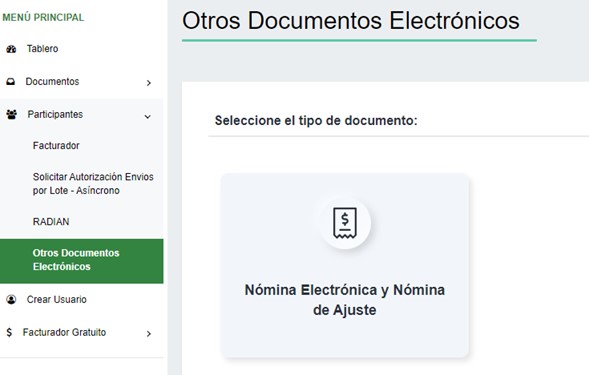
Task: Click the Participantes group icon
Action: click(x=12, y=114)
